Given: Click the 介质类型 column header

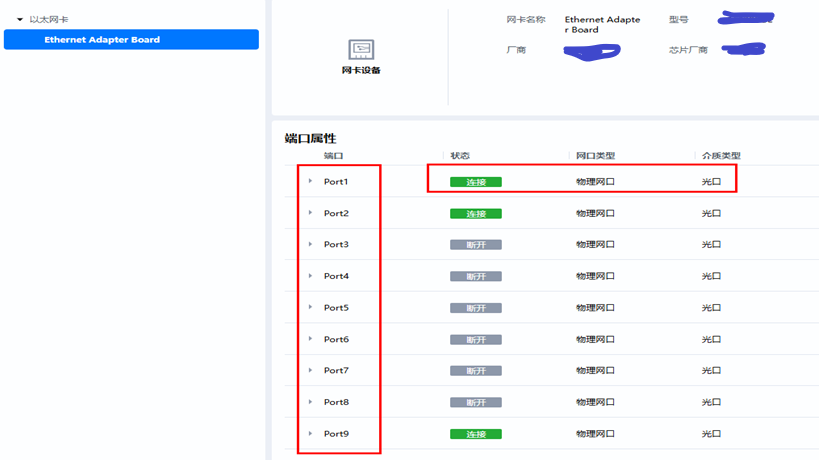Looking at the screenshot, I should [720, 156].
